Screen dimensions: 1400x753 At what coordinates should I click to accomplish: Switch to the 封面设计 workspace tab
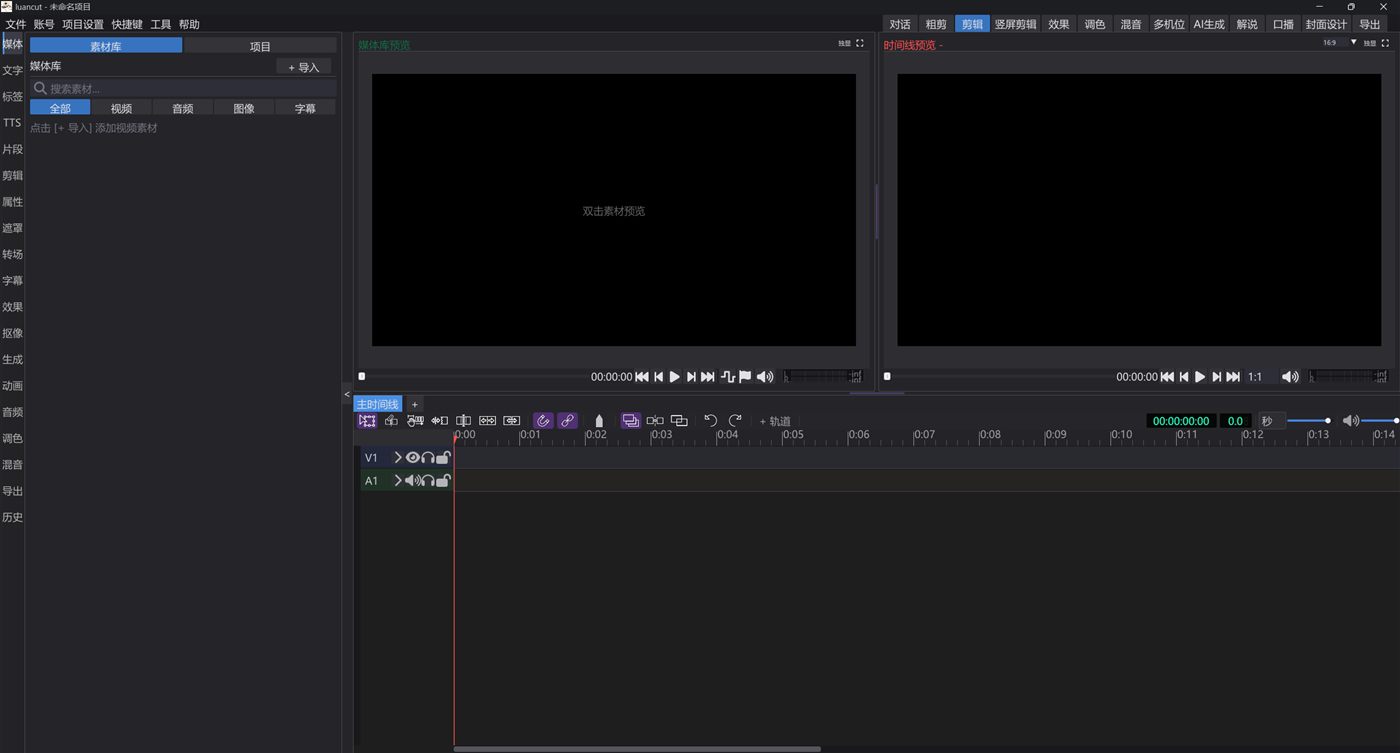(x=1326, y=24)
